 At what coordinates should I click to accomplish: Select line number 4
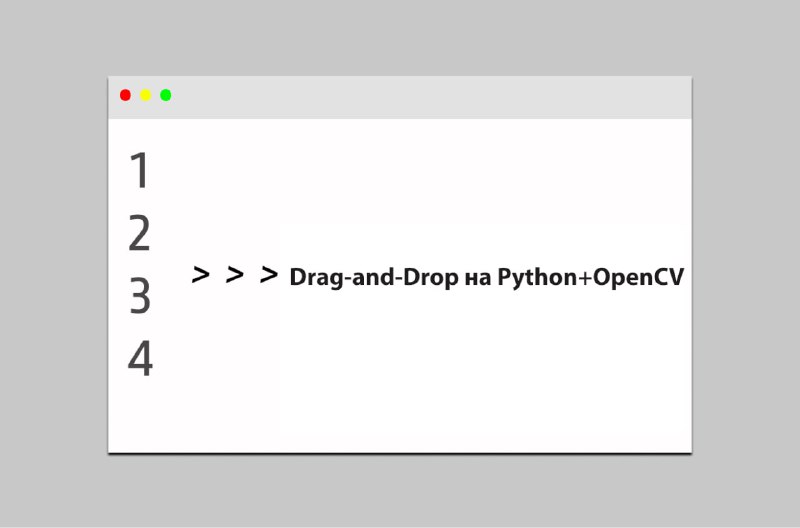click(140, 359)
